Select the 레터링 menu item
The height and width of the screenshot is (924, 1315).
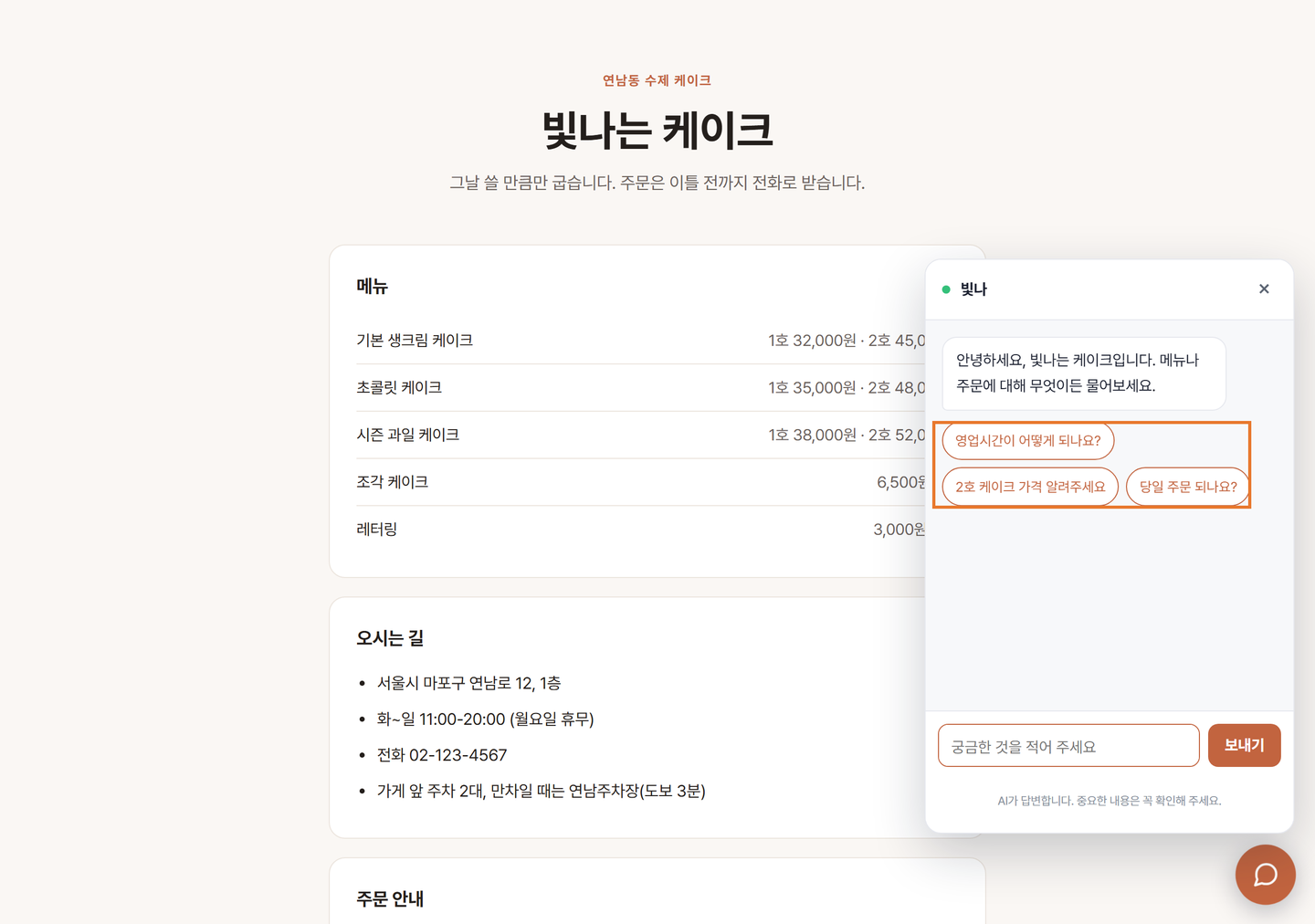376,530
